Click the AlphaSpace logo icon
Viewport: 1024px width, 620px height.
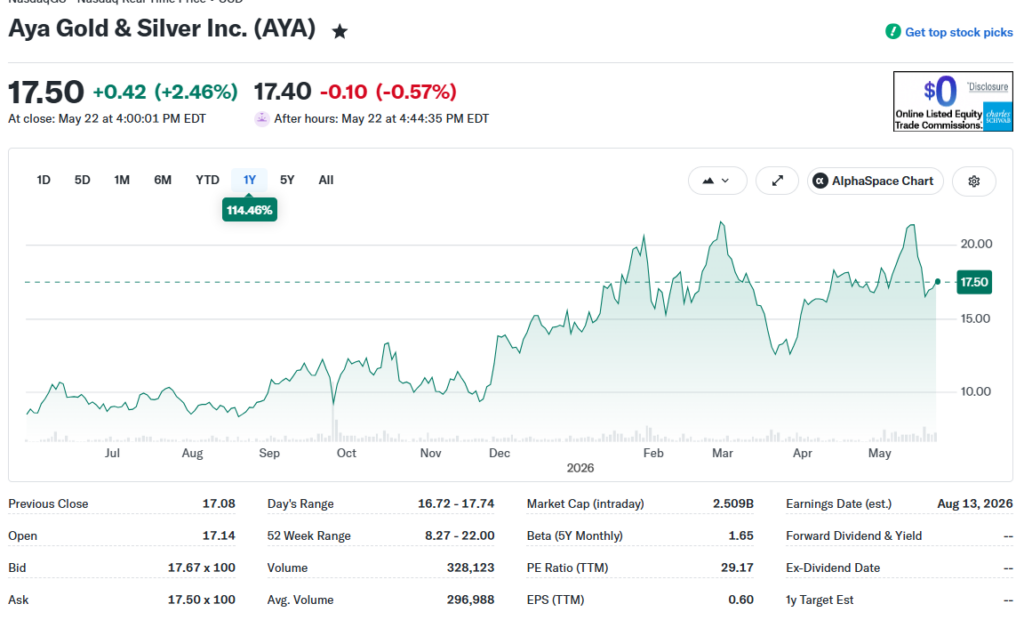[x=820, y=181]
